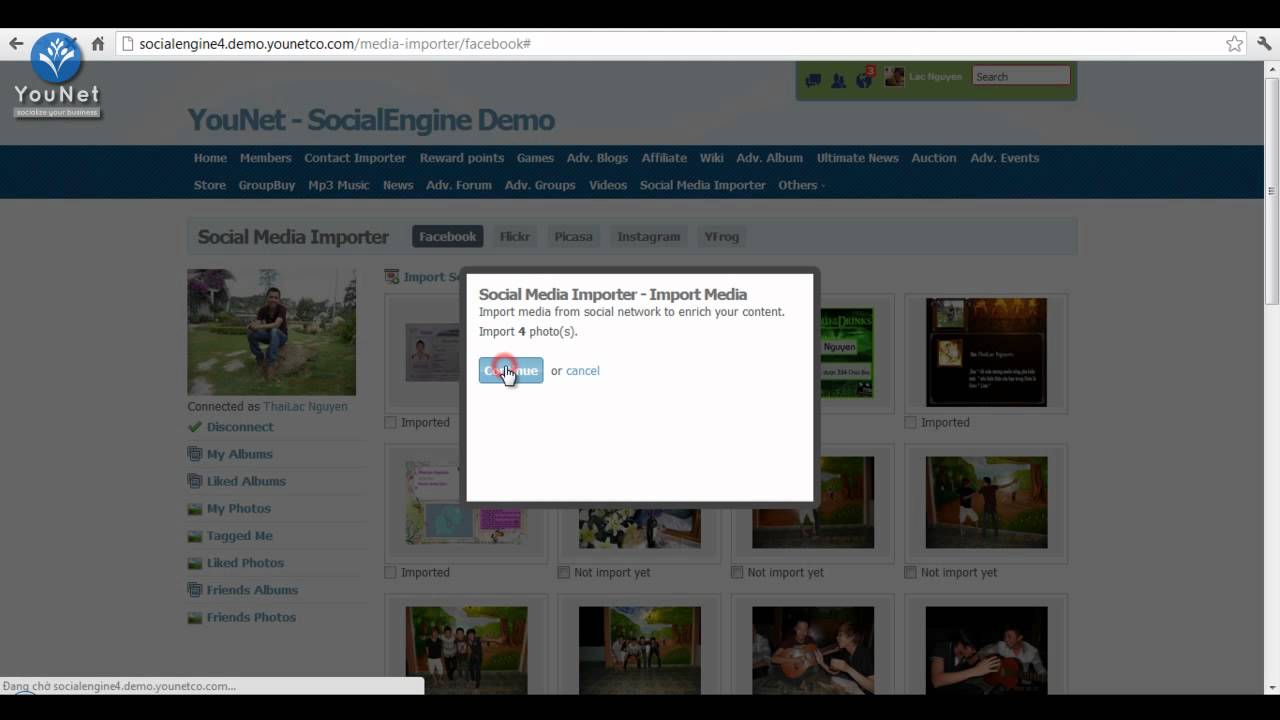The height and width of the screenshot is (720, 1280).
Task: Expand the Others dropdown menu
Action: pyautogui.click(x=801, y=185)
